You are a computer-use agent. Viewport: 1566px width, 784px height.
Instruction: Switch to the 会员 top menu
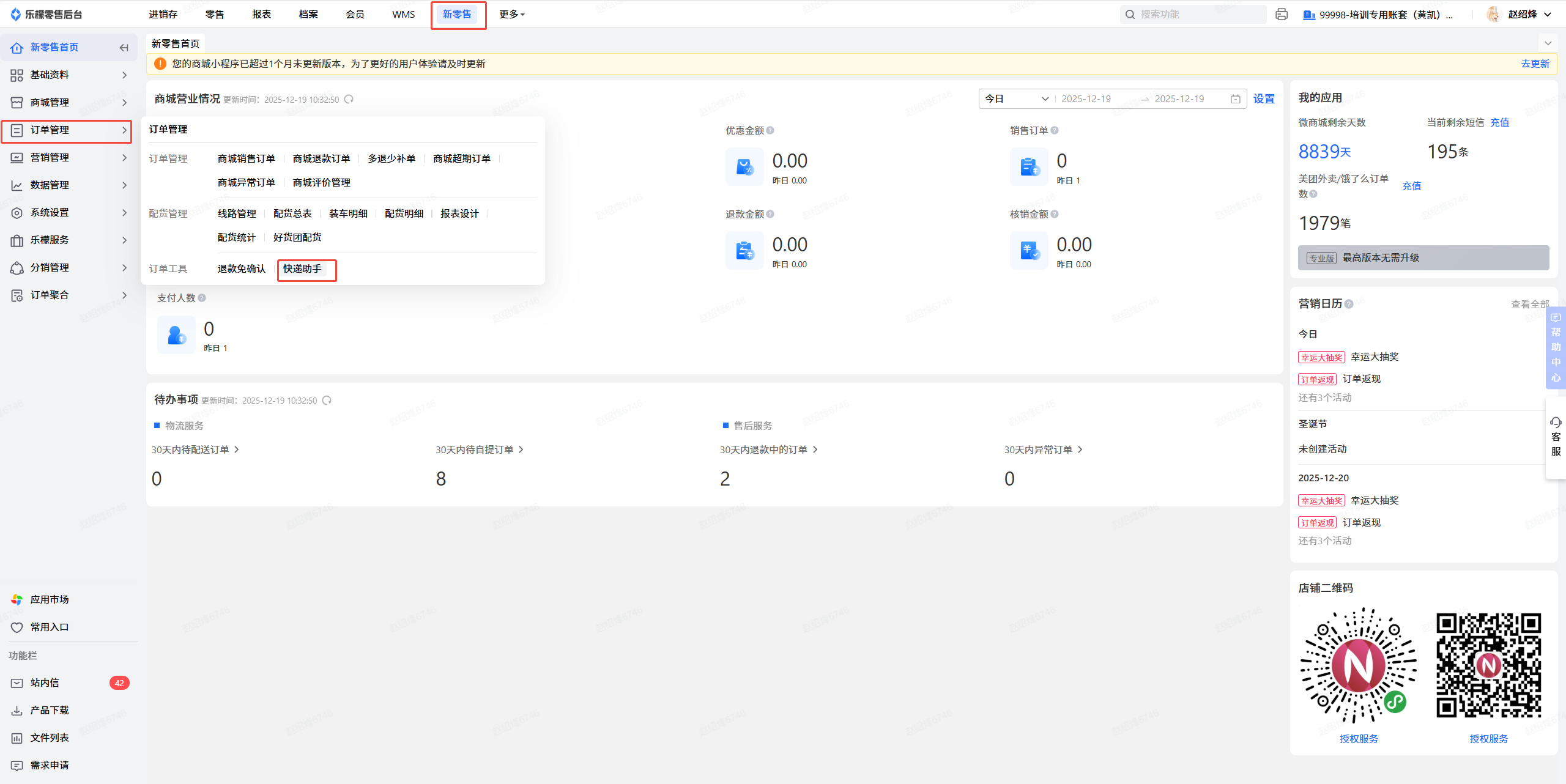[x=355, y=14]
